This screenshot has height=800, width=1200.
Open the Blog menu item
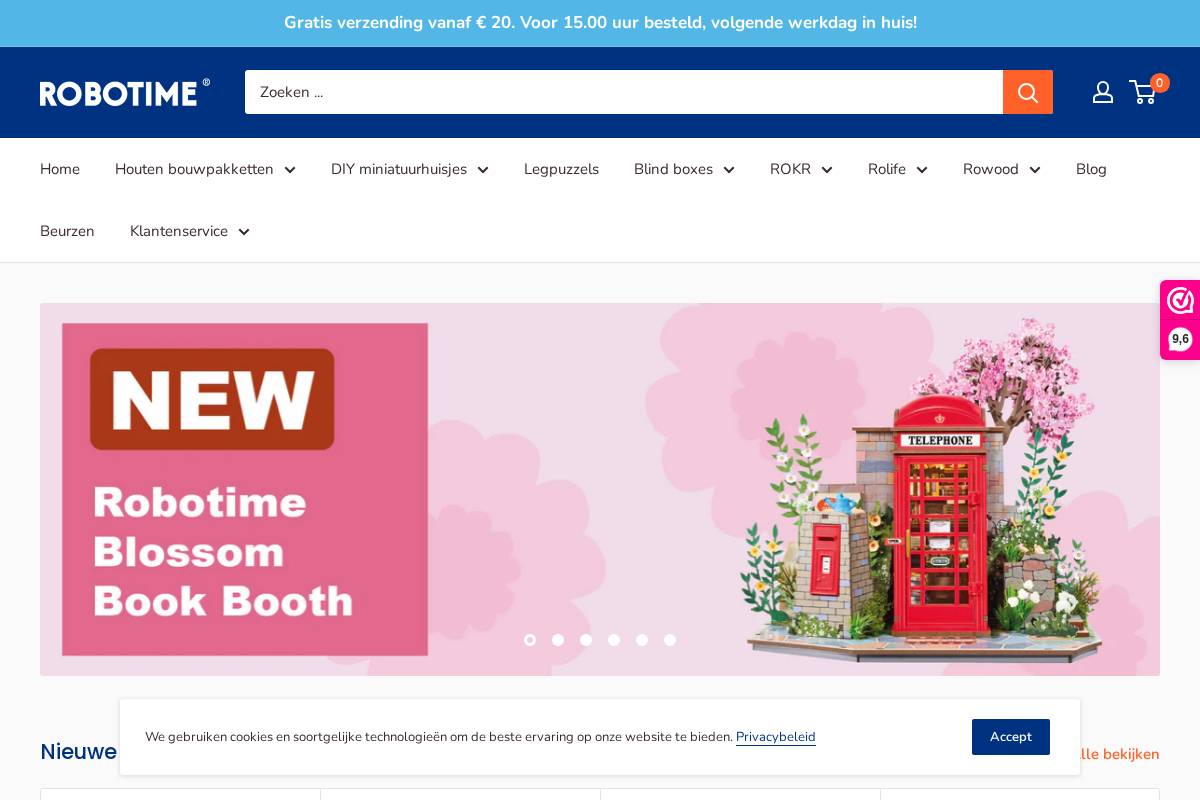[x=1091, y=169]
